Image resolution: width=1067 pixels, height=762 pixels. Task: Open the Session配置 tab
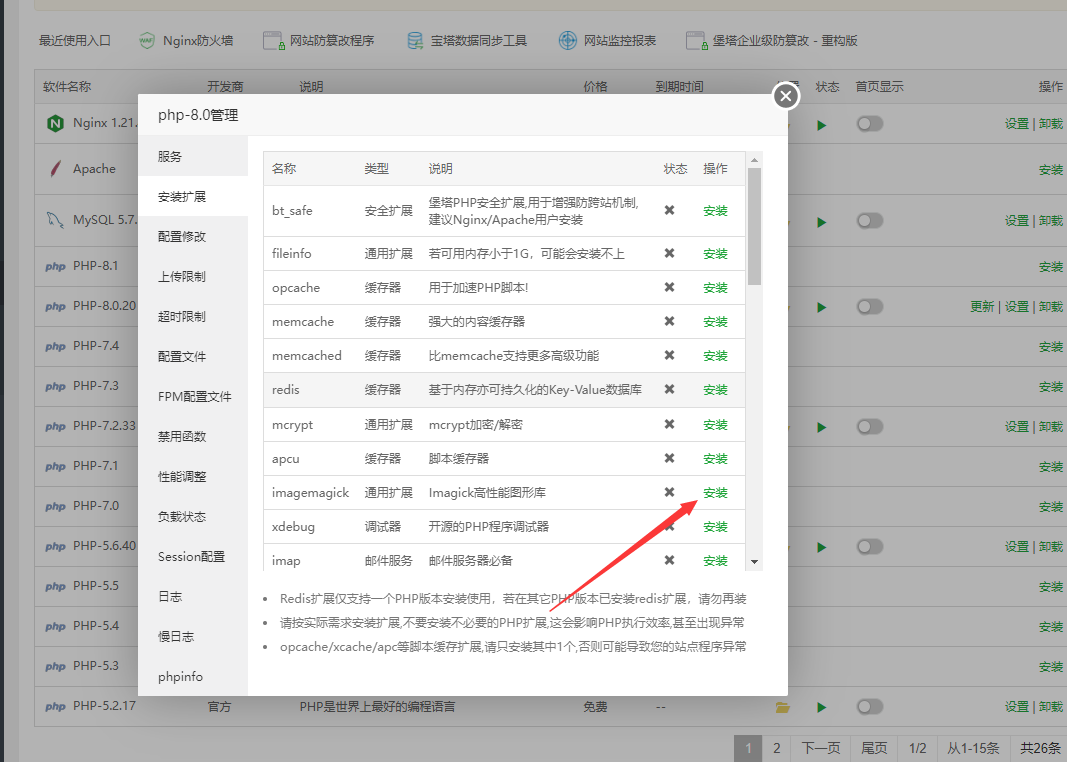191,557
